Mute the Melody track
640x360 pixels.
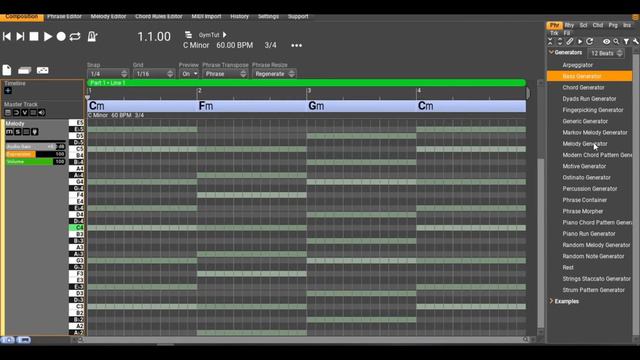pyautogui.click(x=9, y=132)
